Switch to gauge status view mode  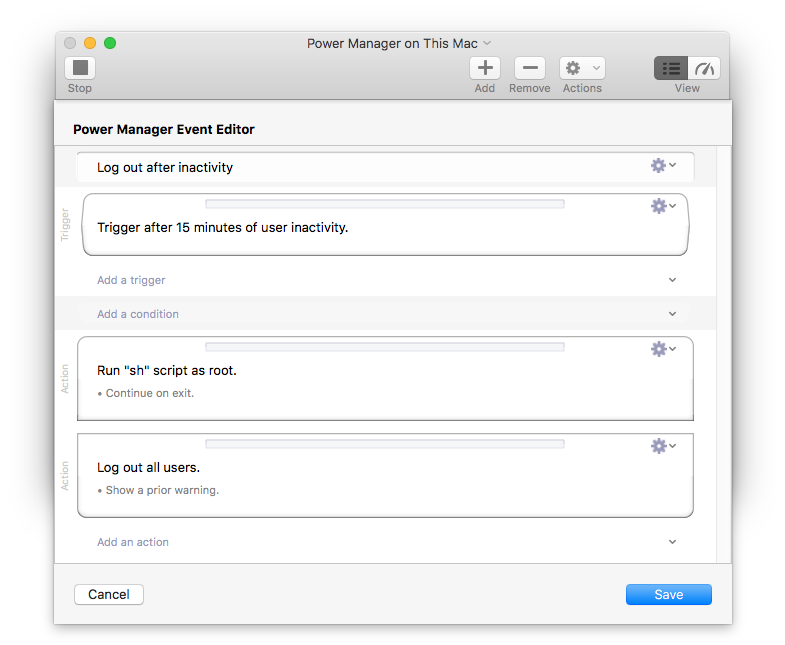704,68
